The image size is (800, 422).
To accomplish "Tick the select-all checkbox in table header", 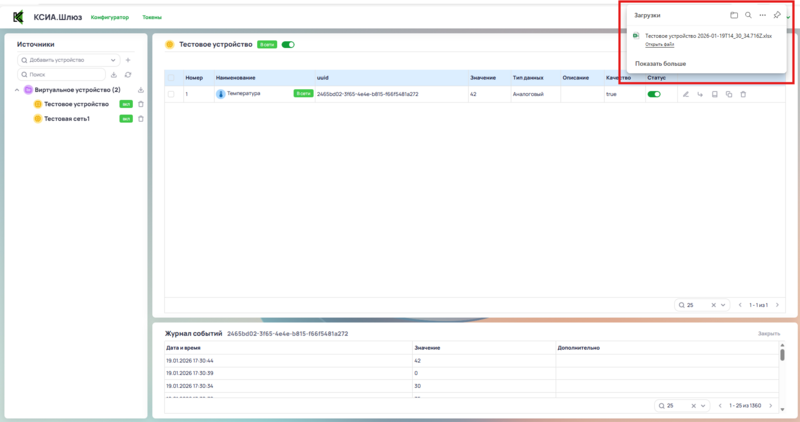I will pyautogui.click(x=171, y=77).
